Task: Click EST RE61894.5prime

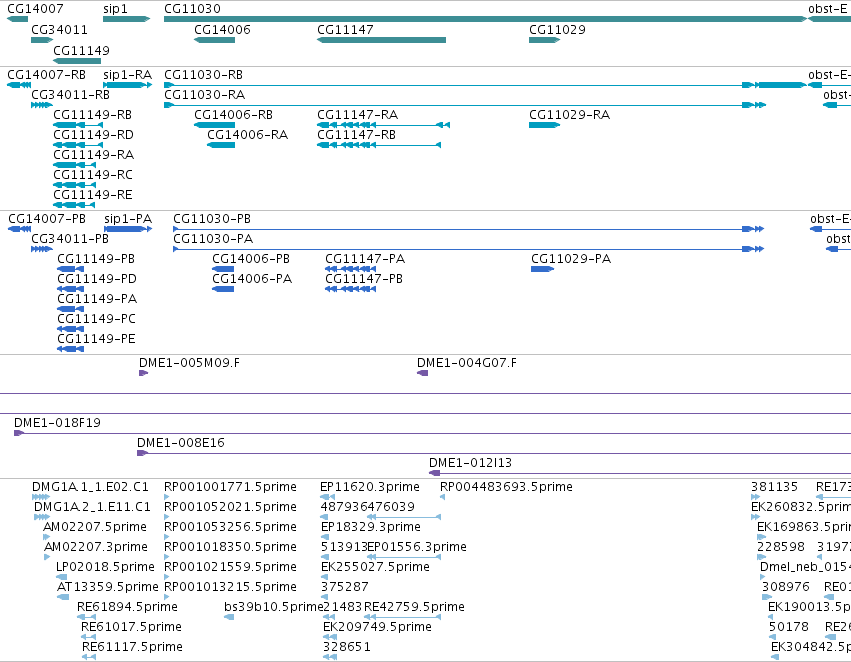Action: pyautogui.click(x=128, y=607)
